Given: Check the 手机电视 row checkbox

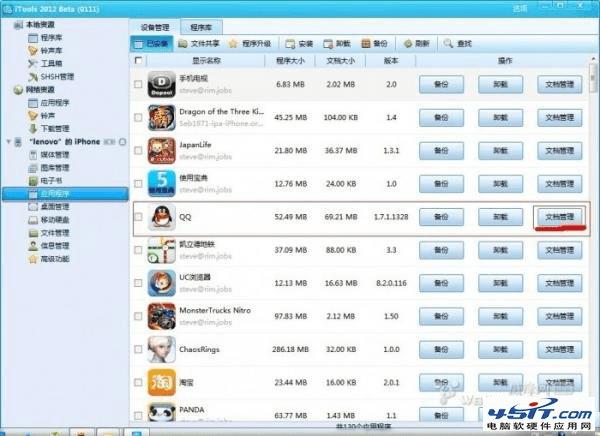Looking at the screenshot, I should pos(138,84).
